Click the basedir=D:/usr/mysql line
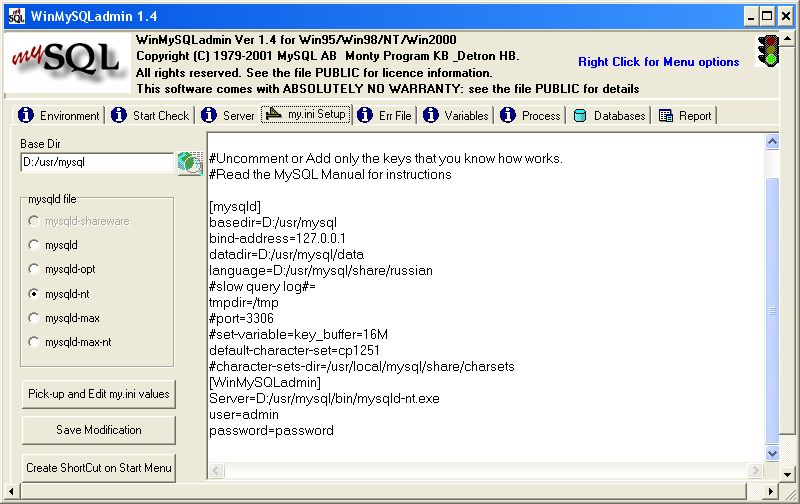Screen dimensions: 800x504 (x=273, y=223)
